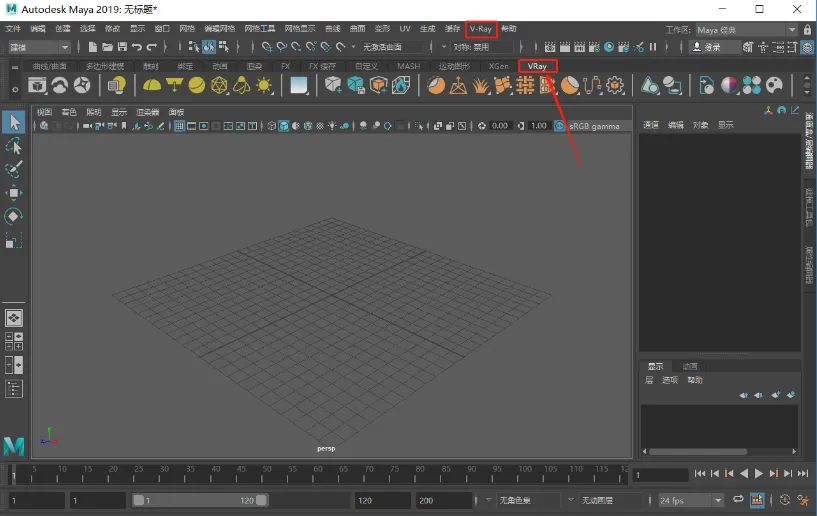
Task: Click the V-Ray sun light shelf icon
Action: (x=265, y=86)
